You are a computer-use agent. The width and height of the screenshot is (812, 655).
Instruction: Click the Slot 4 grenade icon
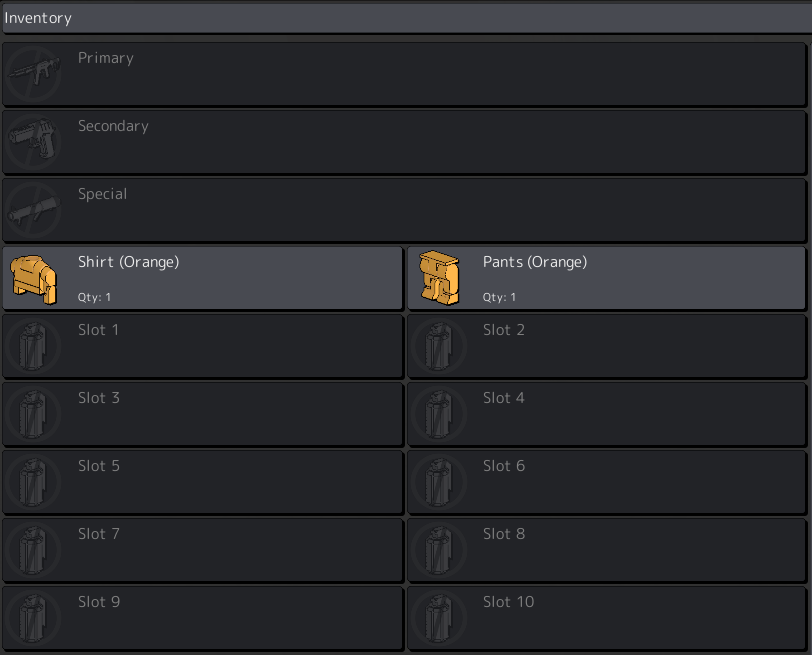tap(439, 414)
